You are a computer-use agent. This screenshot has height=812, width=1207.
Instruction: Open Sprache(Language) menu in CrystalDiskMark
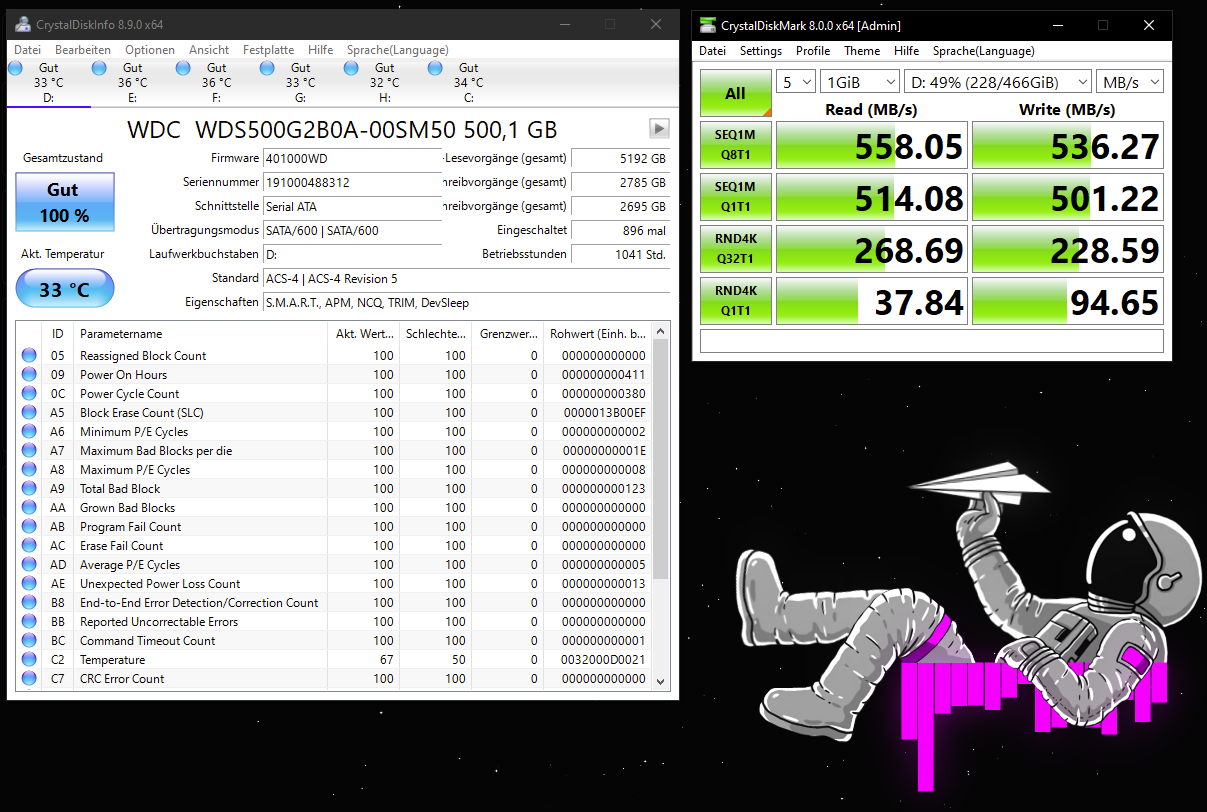(983, 51)
